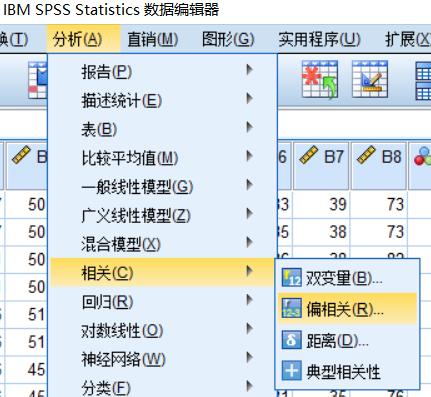
Task: Open the 比较平均值(M) submenu
Action: pyautogui.click(x=163, y=158)
